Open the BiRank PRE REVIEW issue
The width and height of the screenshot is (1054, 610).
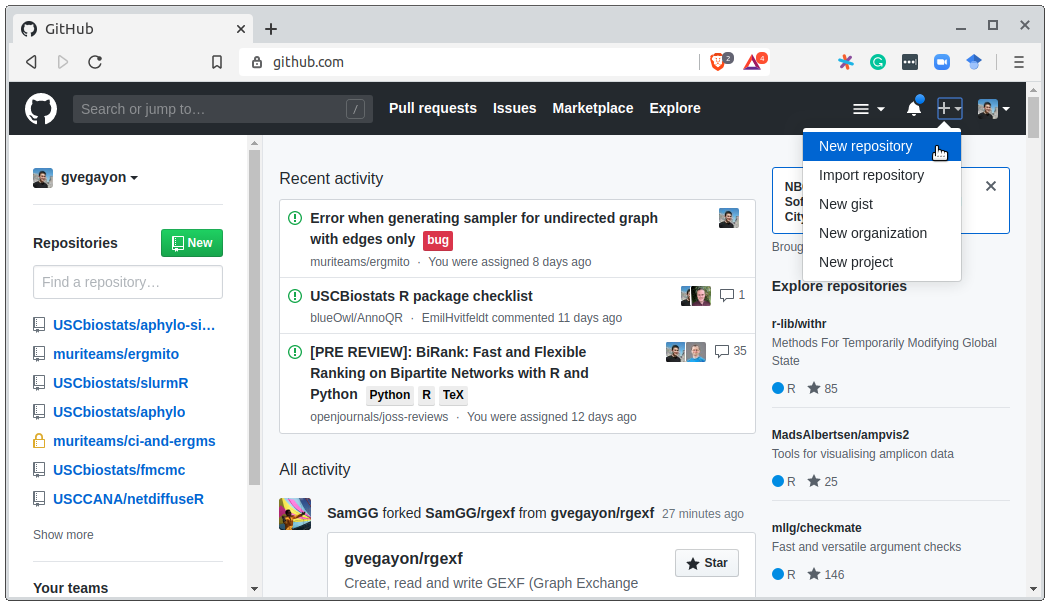(449, 373)
